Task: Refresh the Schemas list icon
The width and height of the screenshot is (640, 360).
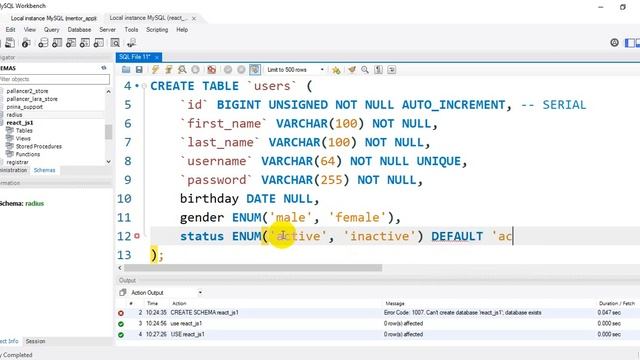Action: (104, 68)
